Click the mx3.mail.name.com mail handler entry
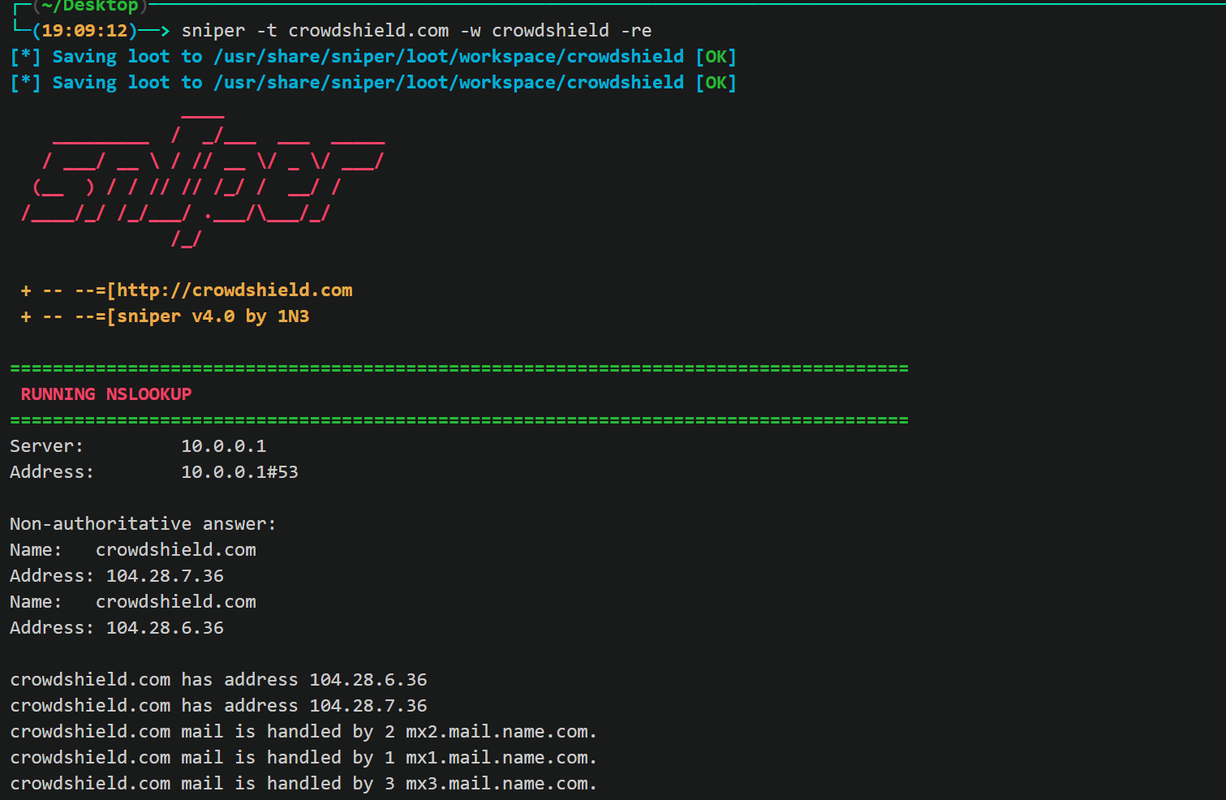Screen dimensions: 1226x800 click(x=304, y=784)
